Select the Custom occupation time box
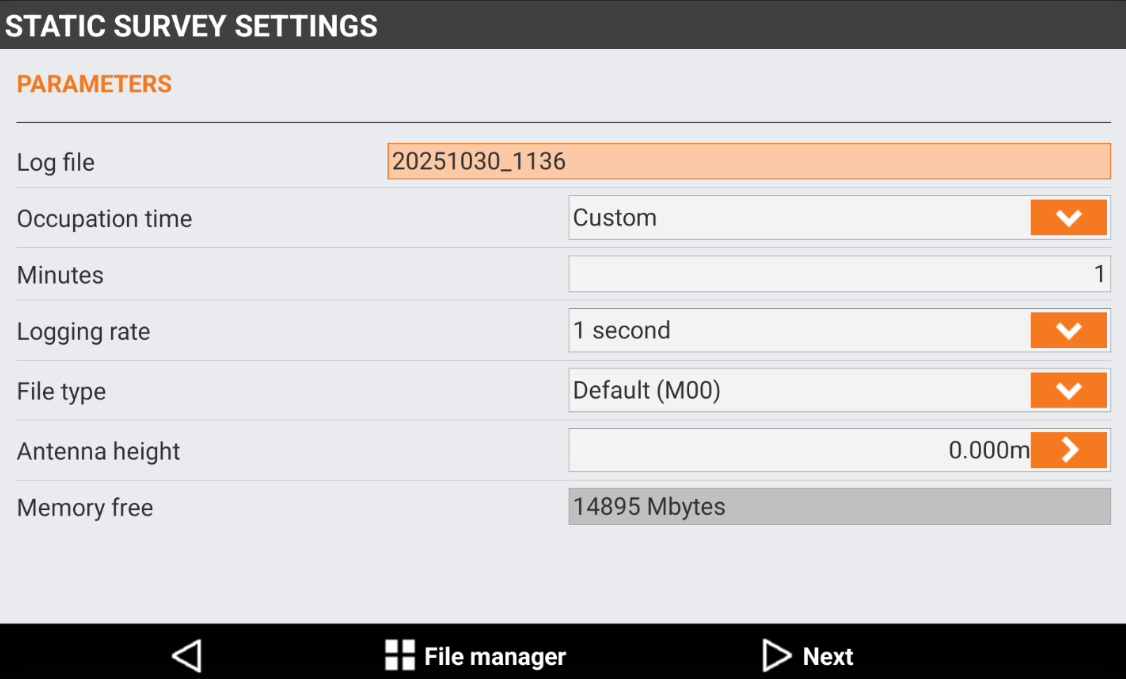The image size is (1126, 679). 798,218
